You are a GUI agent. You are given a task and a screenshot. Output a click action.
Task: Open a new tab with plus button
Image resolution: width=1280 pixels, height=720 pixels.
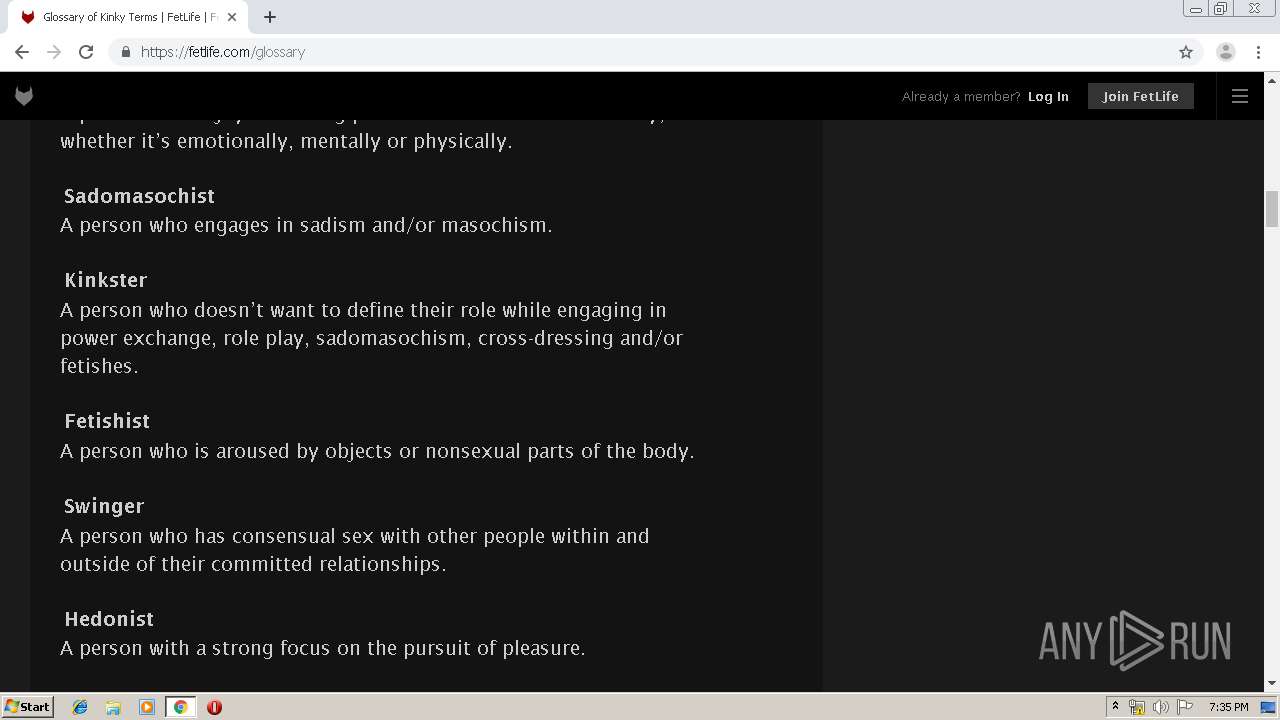point(270,17)
